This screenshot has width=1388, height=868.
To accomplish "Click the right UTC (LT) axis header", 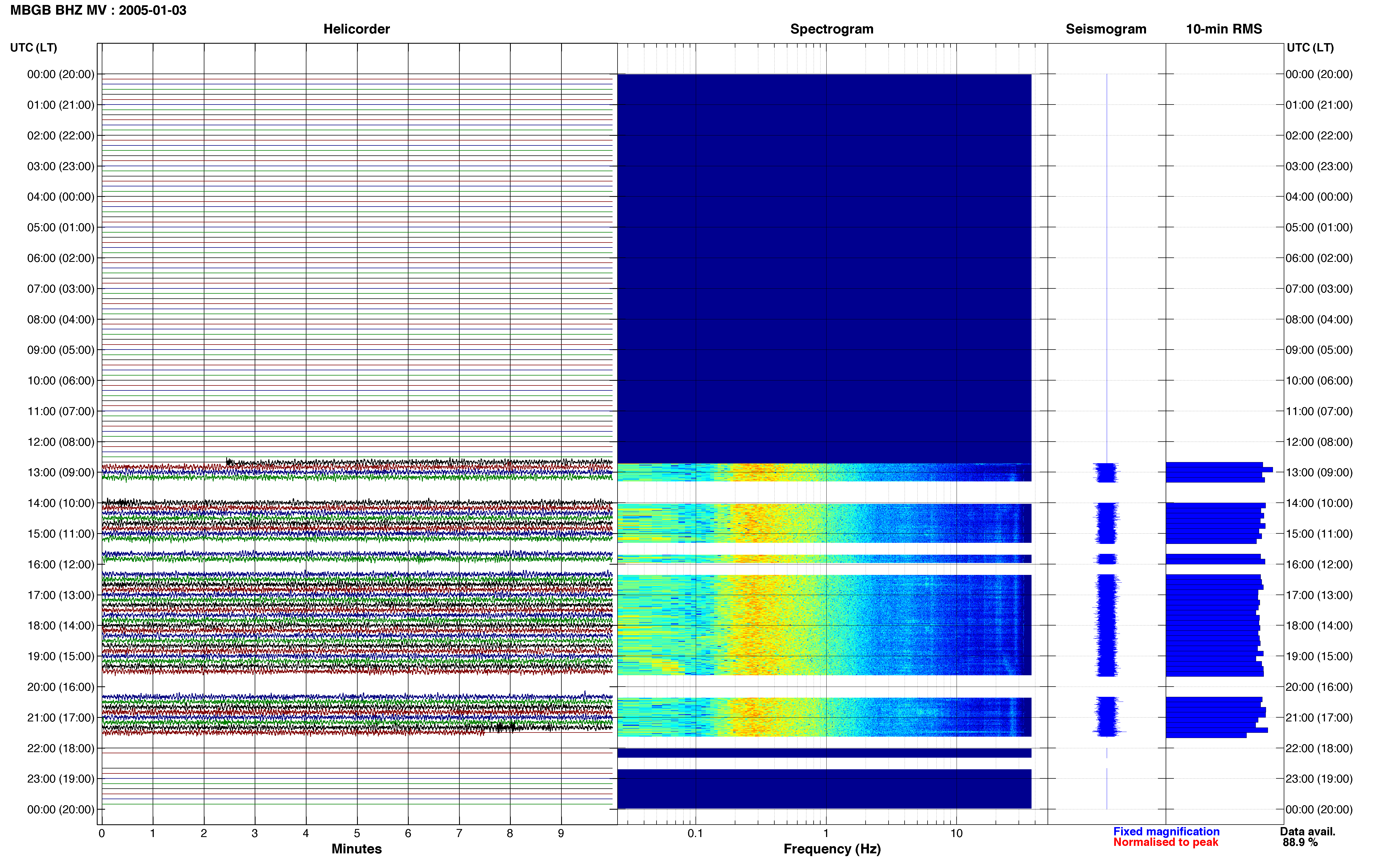I will click(x=1310, y=48).
